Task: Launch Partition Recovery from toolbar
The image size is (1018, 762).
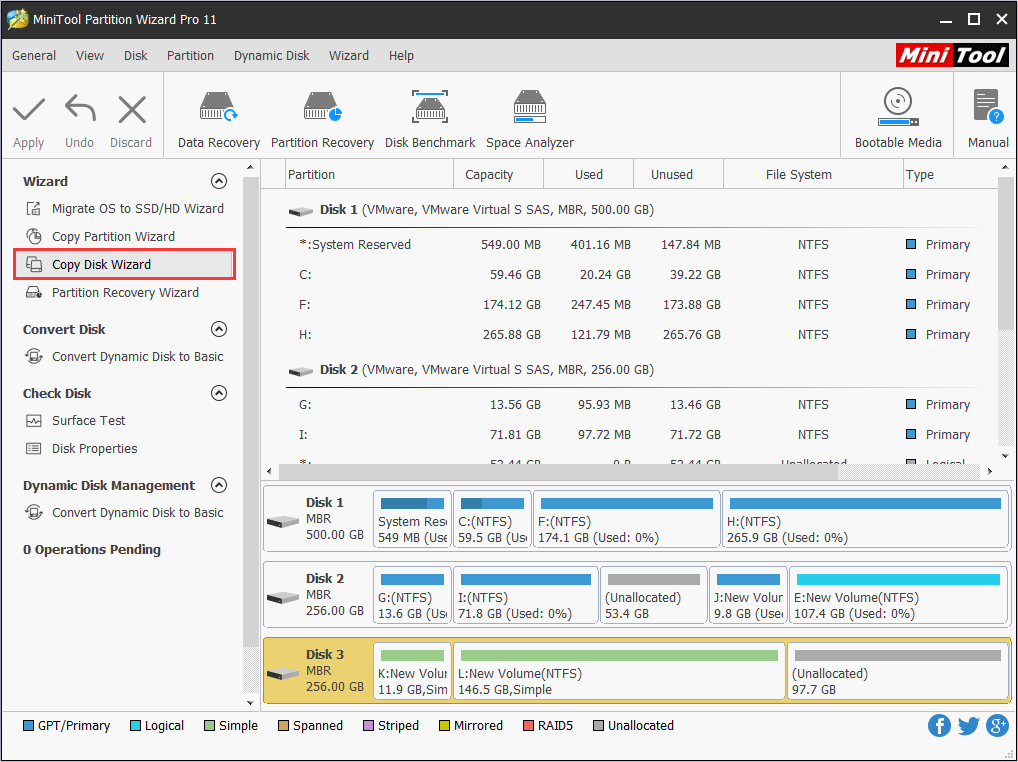Action: [322, 119]
